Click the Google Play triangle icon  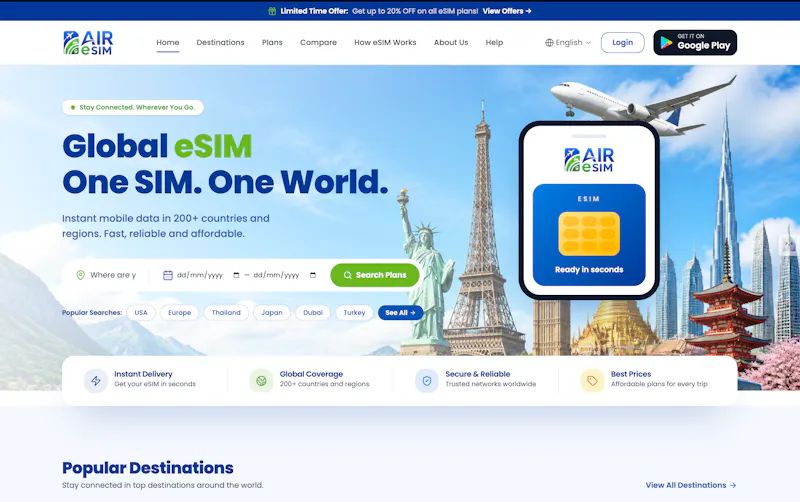click(x=666, y=43)
